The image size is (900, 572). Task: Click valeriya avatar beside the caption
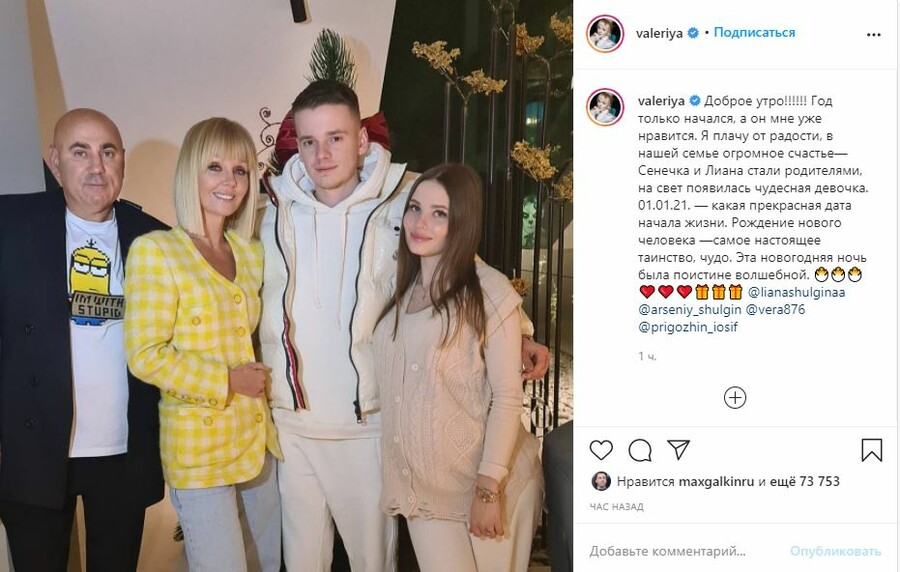(605, 107)
